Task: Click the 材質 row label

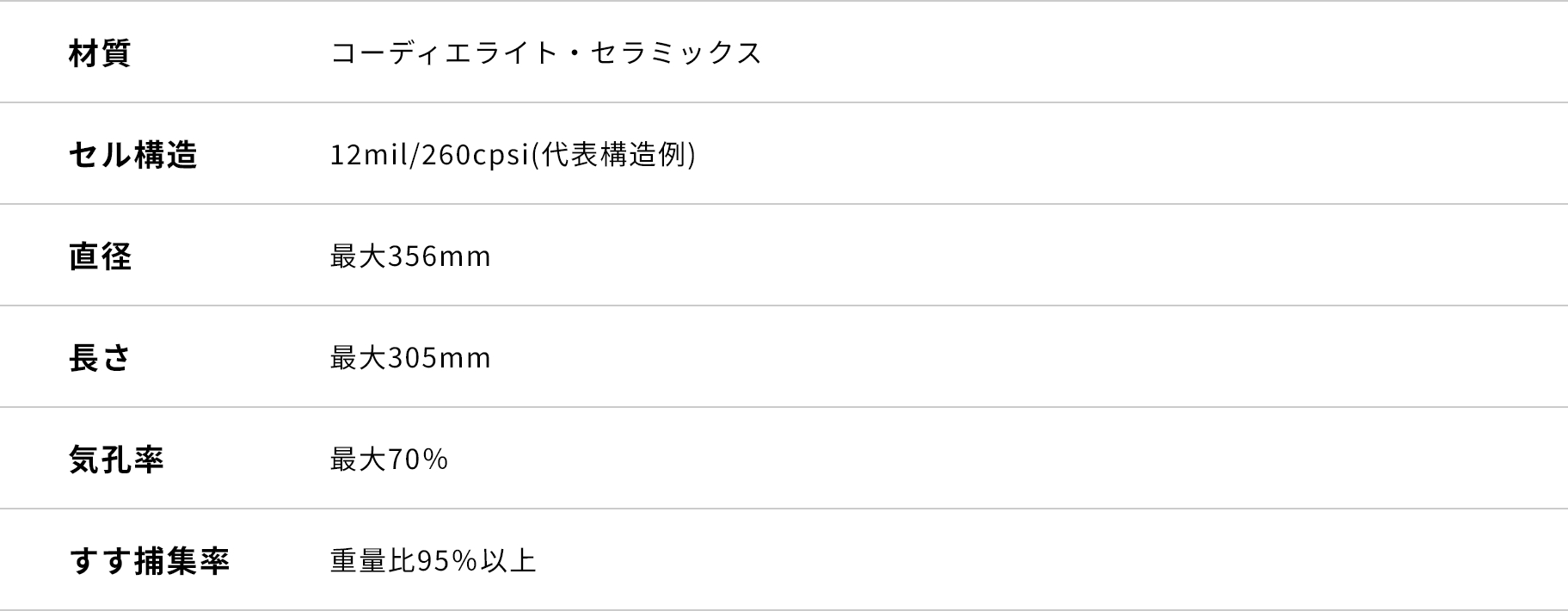Action: tap(100, 53)
